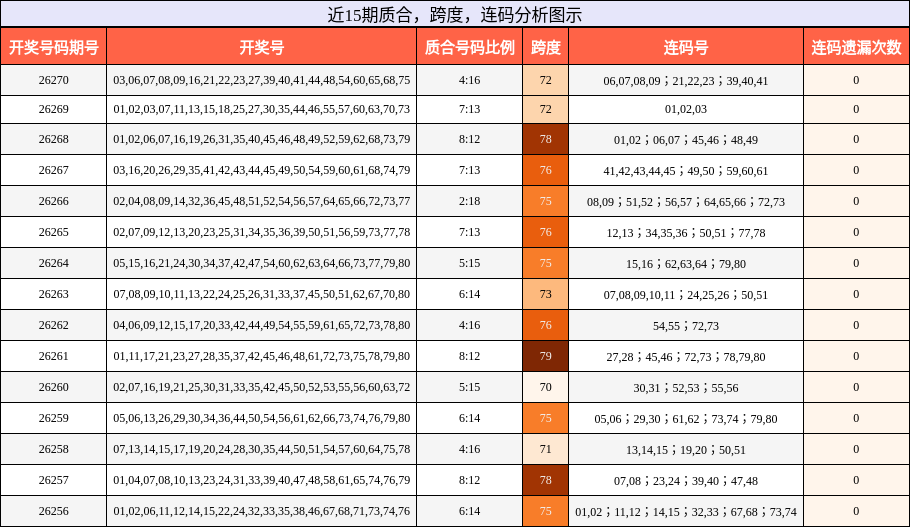Click the dark span cell 78 for issue 26268
Screen dimensions: 910x527
coord(546,139)
